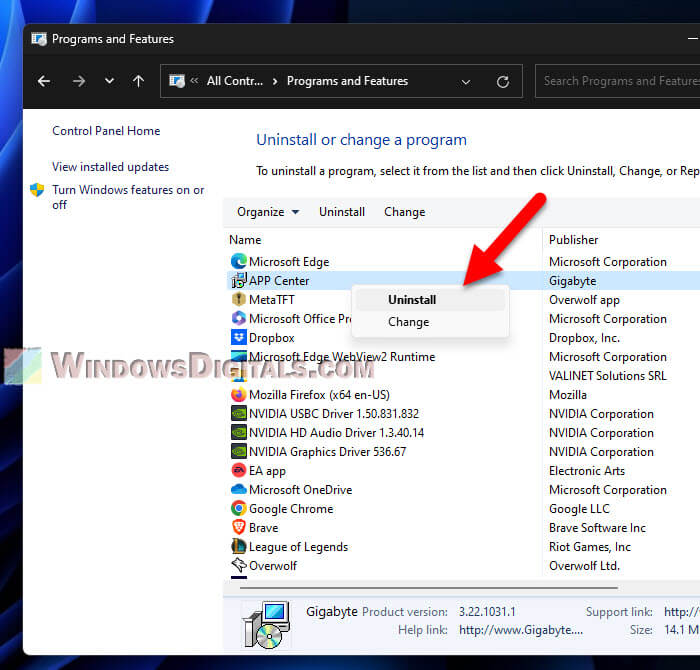Select the Dropbox row name

(272, 338)
